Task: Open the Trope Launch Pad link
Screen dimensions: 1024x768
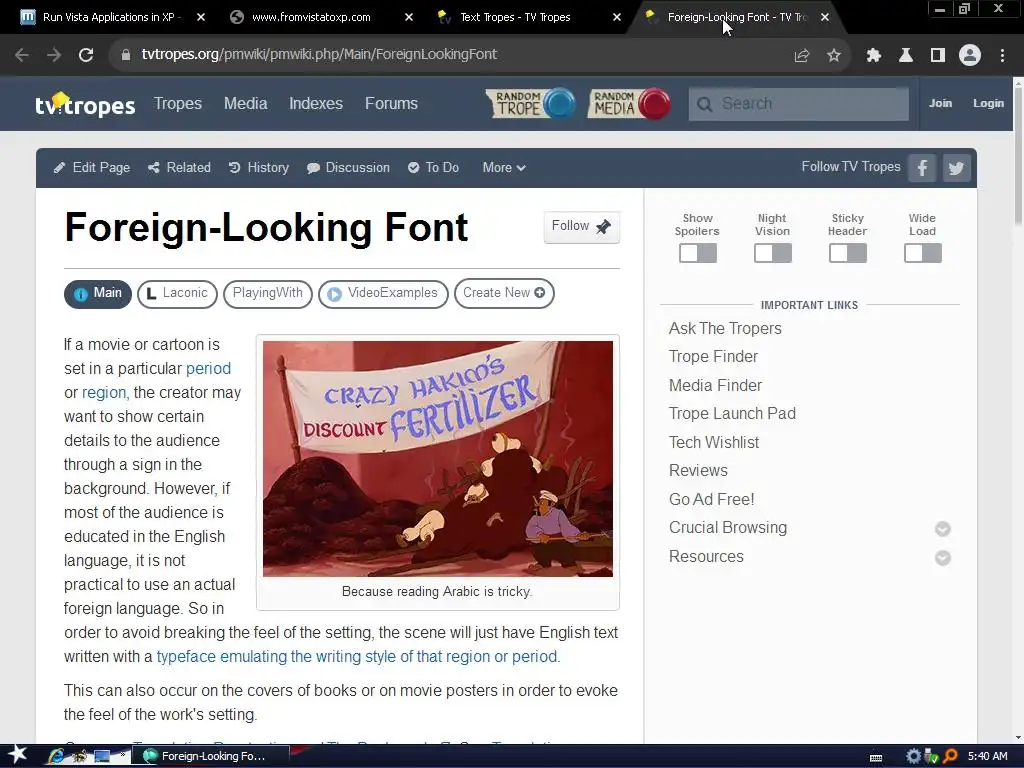Action: [x=732, y=413]
